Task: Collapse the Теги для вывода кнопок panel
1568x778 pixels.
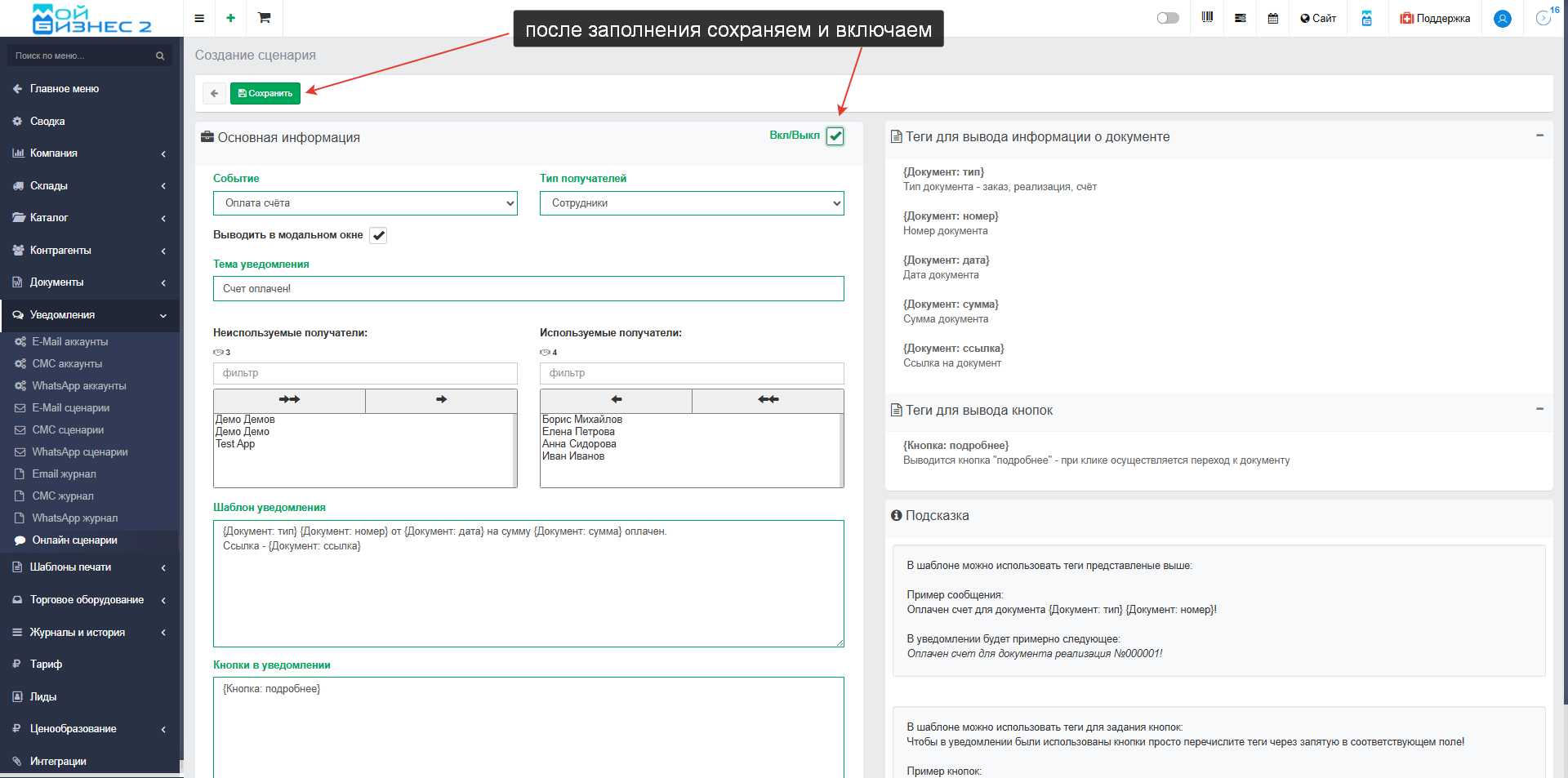Action: pos(1539,409)
